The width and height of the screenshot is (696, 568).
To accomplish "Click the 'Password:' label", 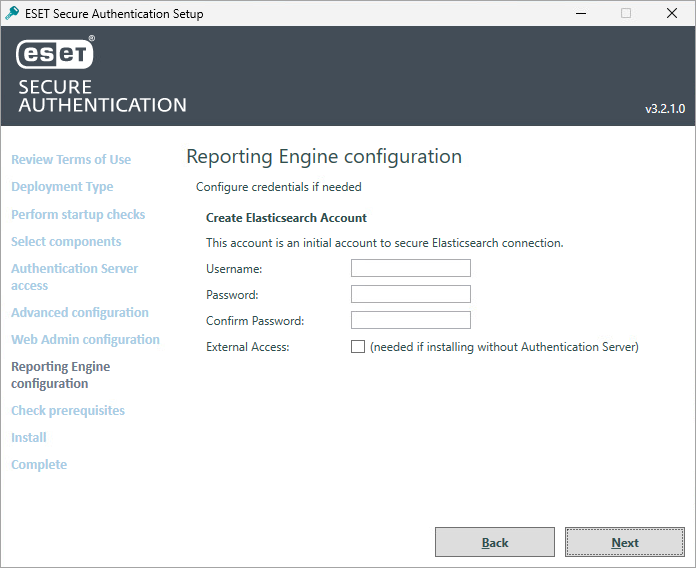I will (232, 295).
